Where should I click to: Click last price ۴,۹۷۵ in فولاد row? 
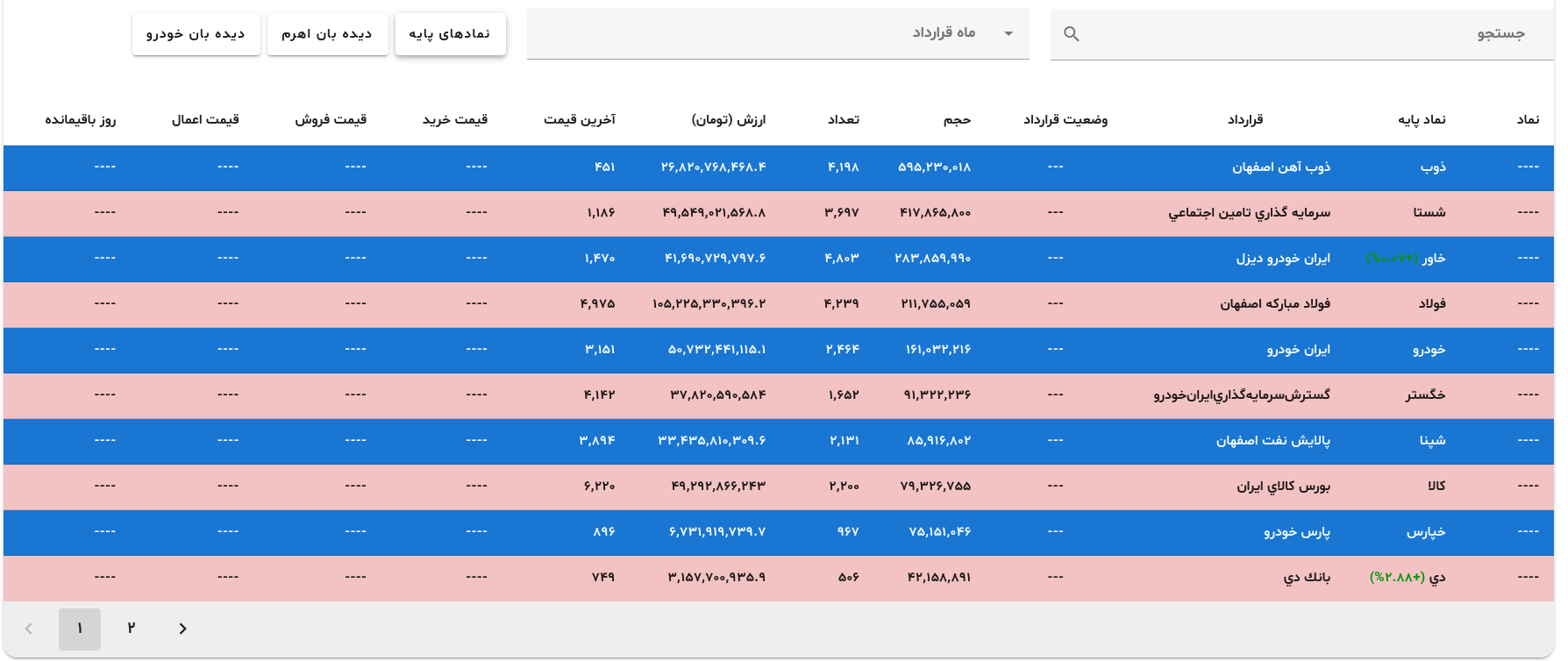(598, 304)
